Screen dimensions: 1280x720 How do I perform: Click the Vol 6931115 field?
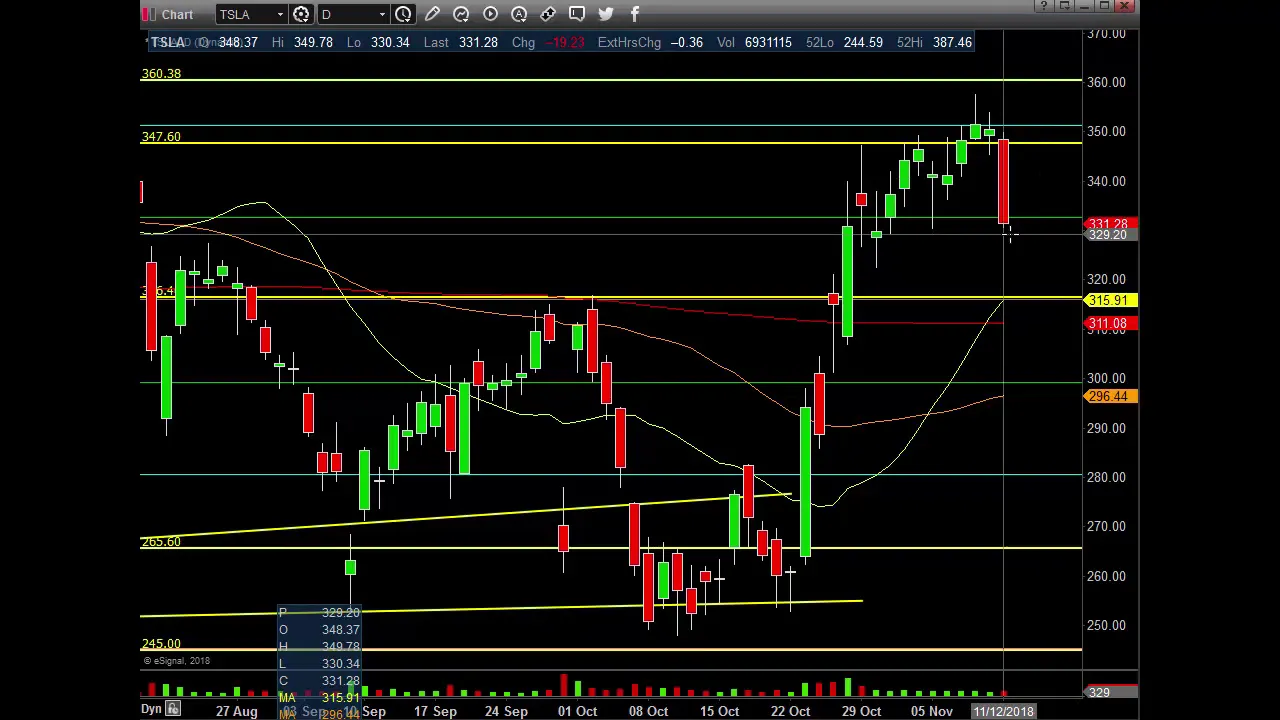pos(756,42)
